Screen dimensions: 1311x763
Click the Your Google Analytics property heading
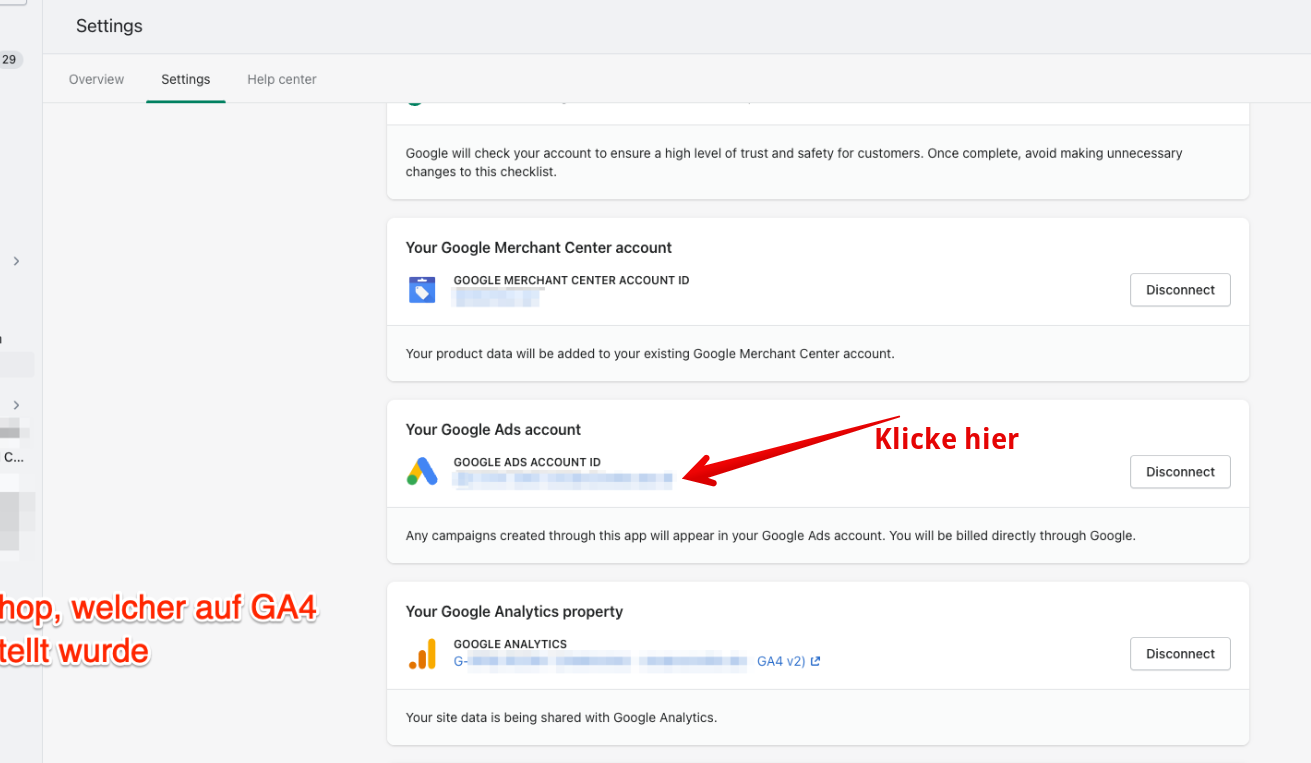pyautogui.click(x=514, y=611)
